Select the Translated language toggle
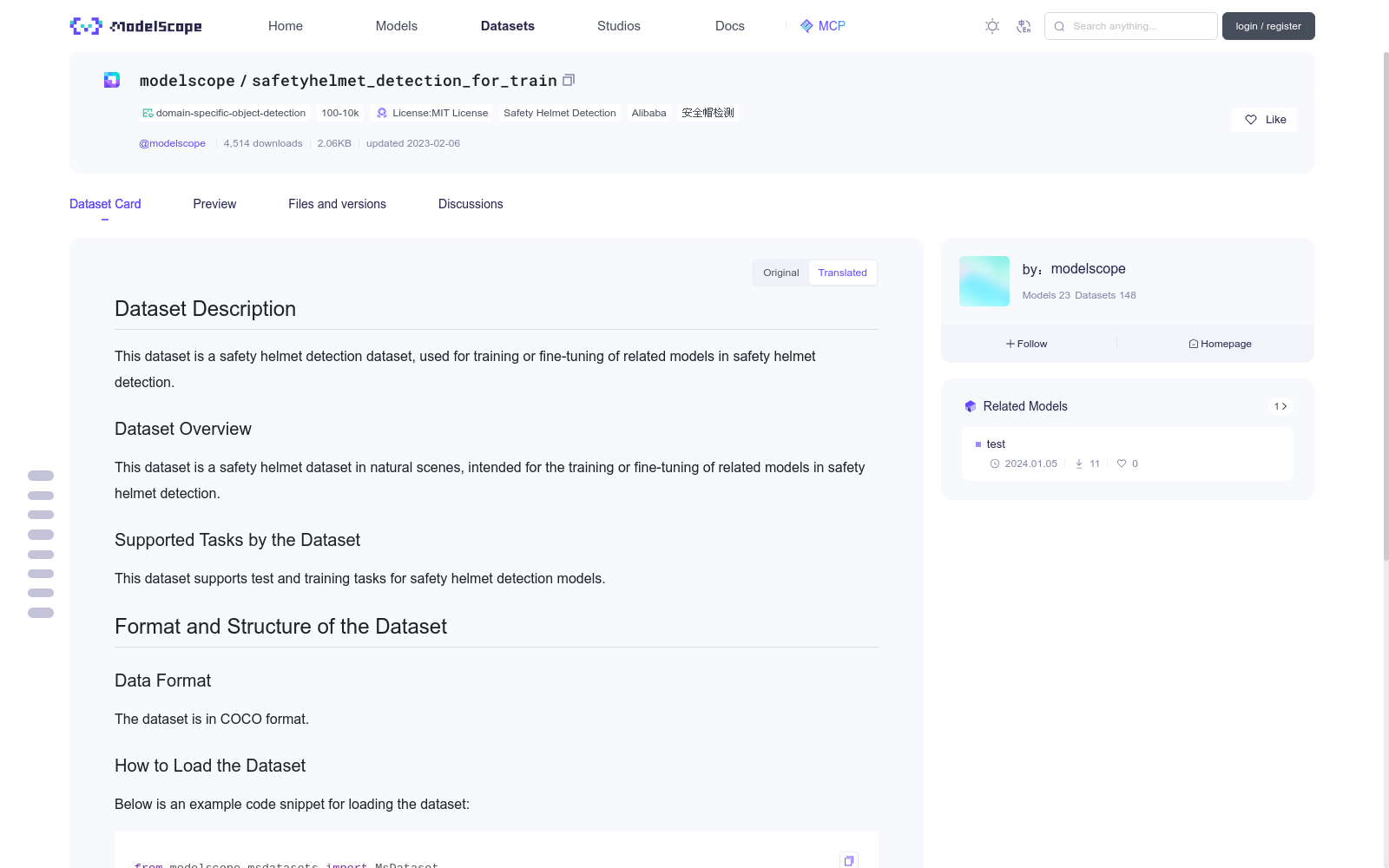The image size is (1389, 868). pos(842,273)
